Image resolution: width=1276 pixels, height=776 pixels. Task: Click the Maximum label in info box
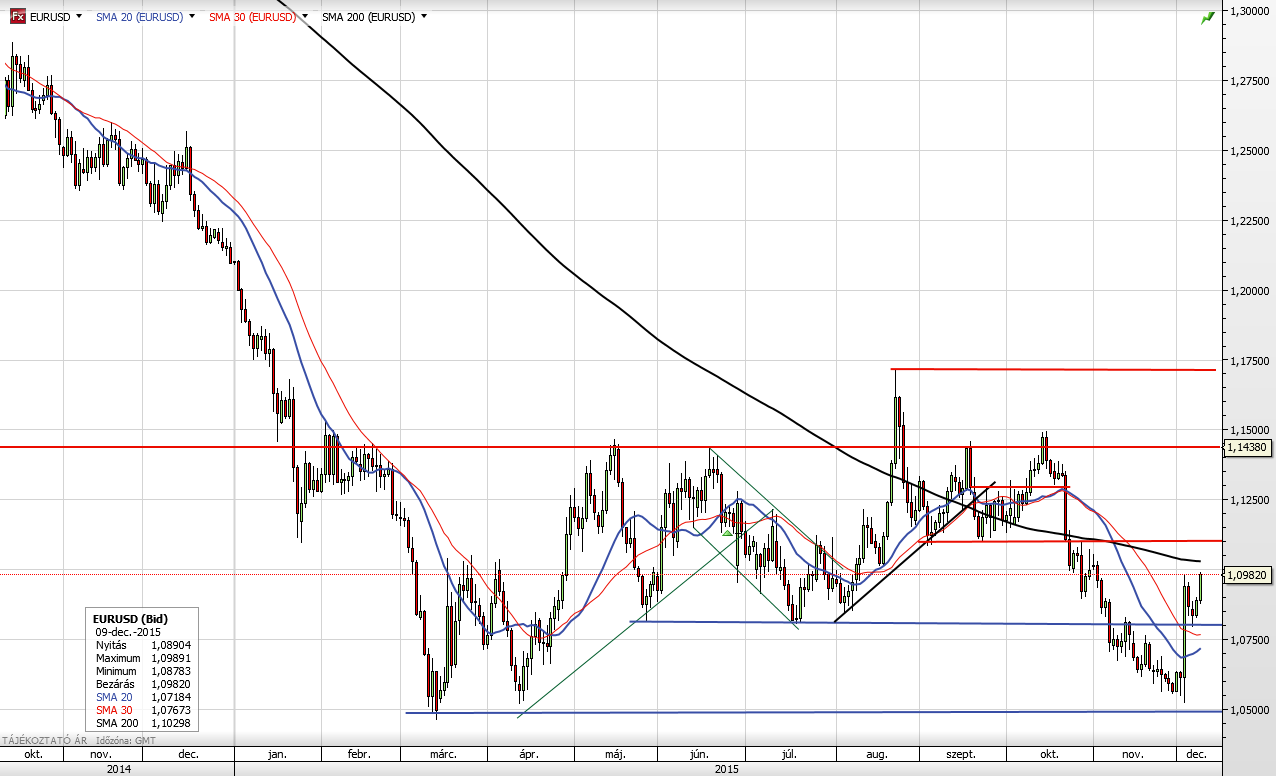(118, 659)
